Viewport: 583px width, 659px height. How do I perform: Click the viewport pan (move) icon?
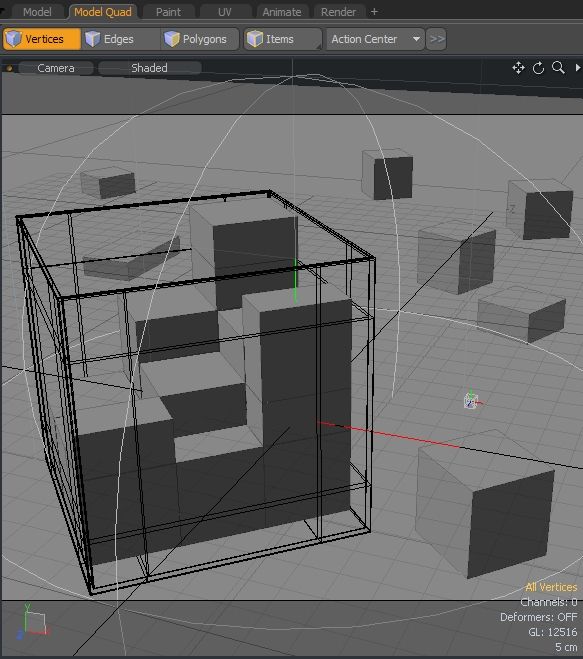tap(518, 68)
